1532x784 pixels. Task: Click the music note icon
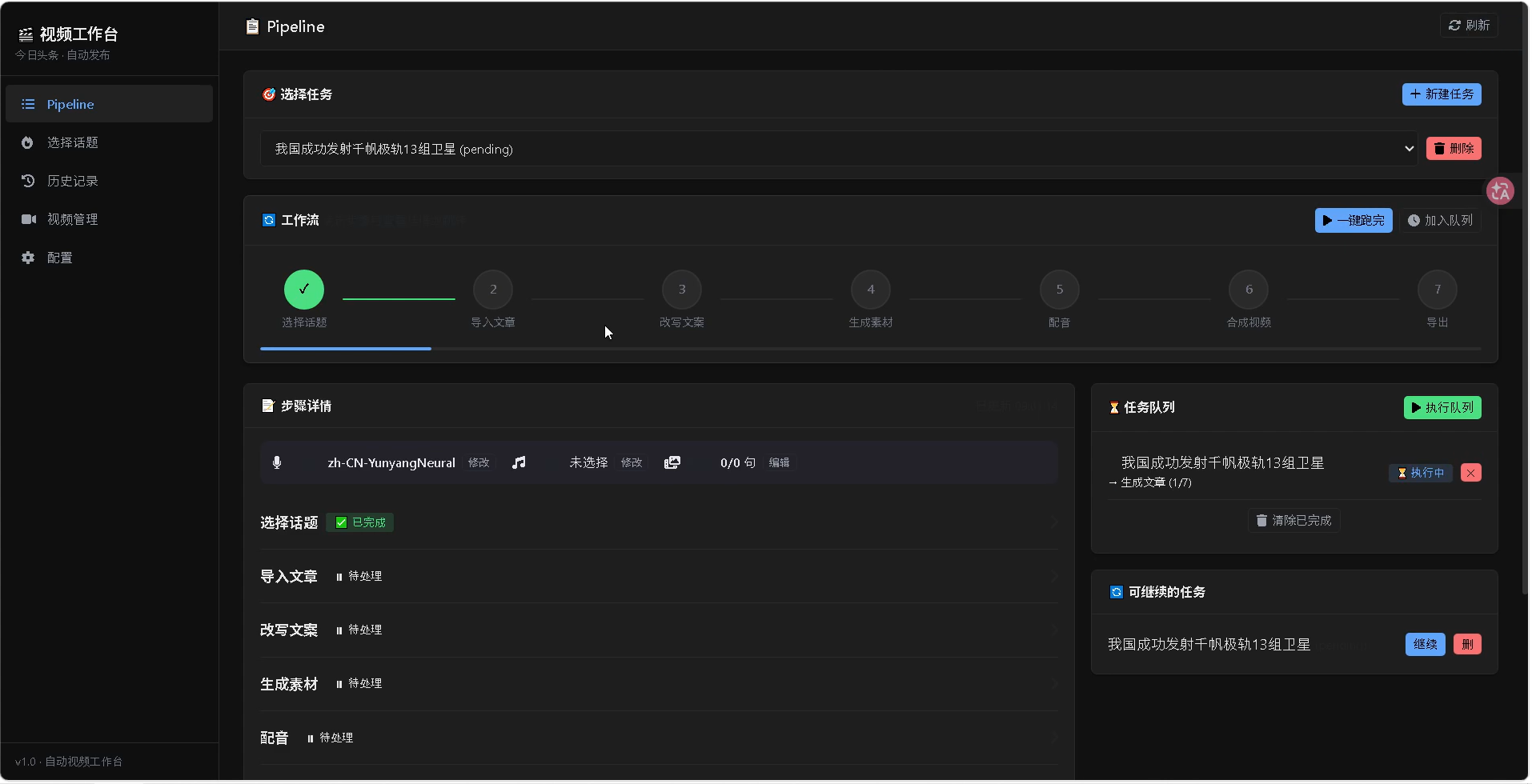point(519,462)
